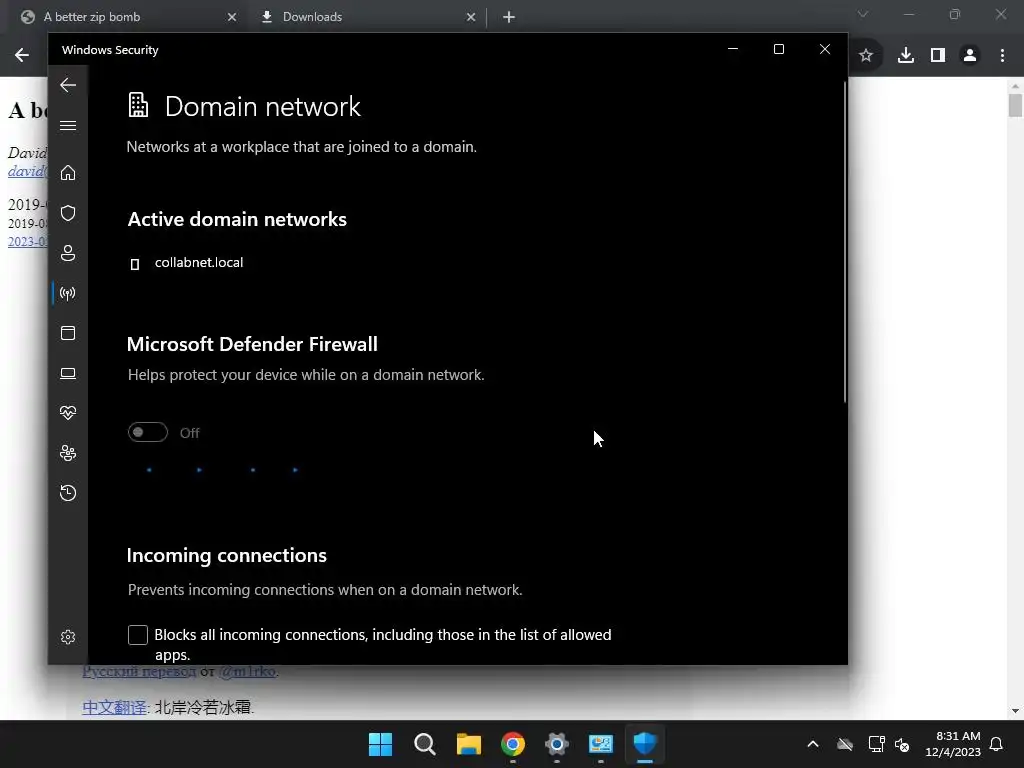Image resolution: width=1024 pixels, height=768 pixels.
Task: Open Device performance & health heart icon
Action: (x=68, y=413)
